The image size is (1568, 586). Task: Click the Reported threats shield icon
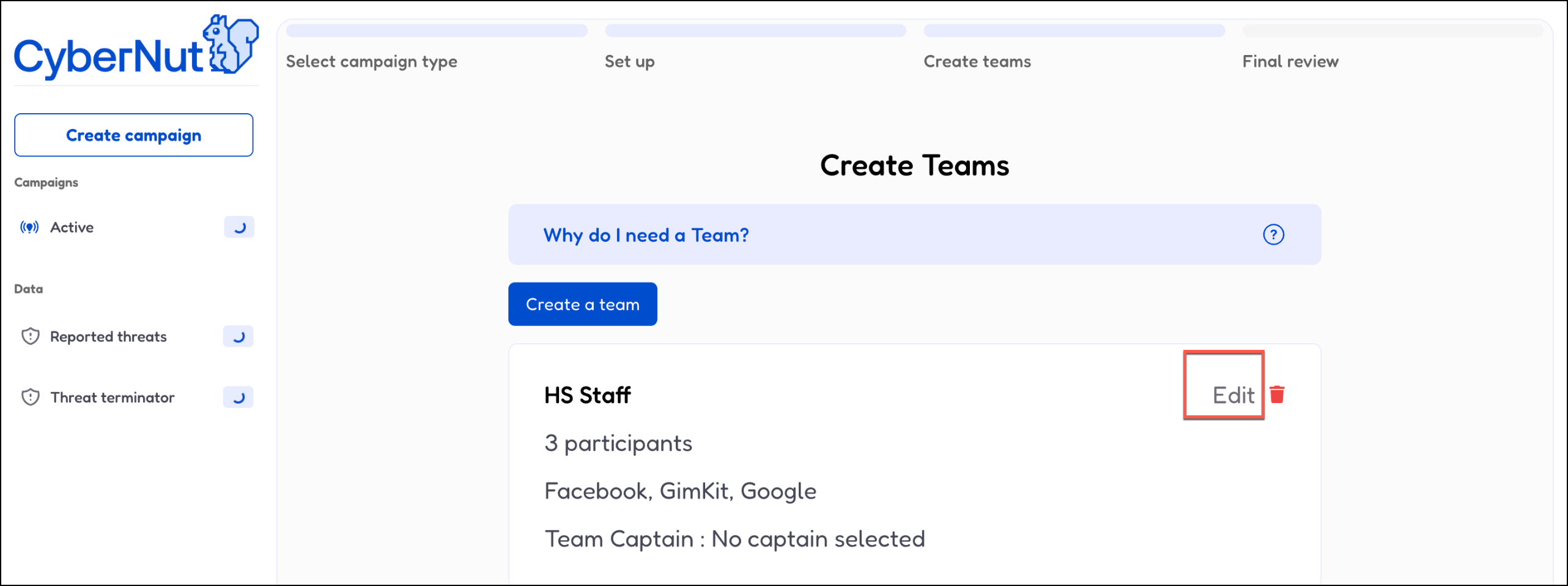pyautogui.click(x=30, y=336)
